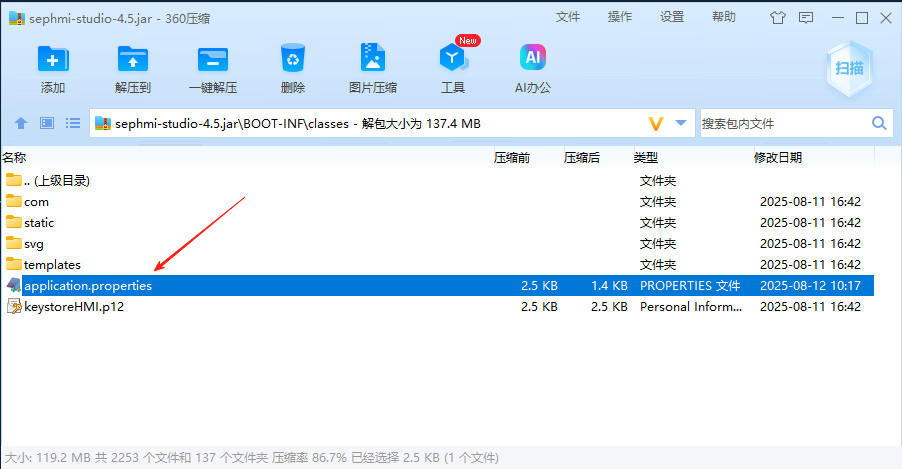
Task: Click the 解压到 (Extract to) icon
Action: pyautogui.click(x=133, y=59)
